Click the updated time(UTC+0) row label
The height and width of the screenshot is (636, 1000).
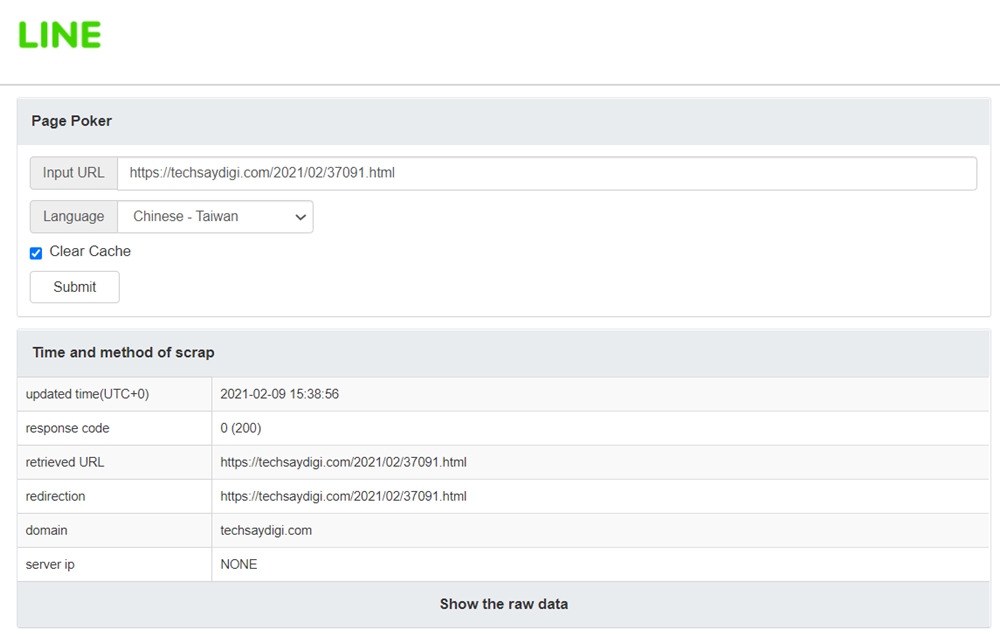(x=87, y=394)
